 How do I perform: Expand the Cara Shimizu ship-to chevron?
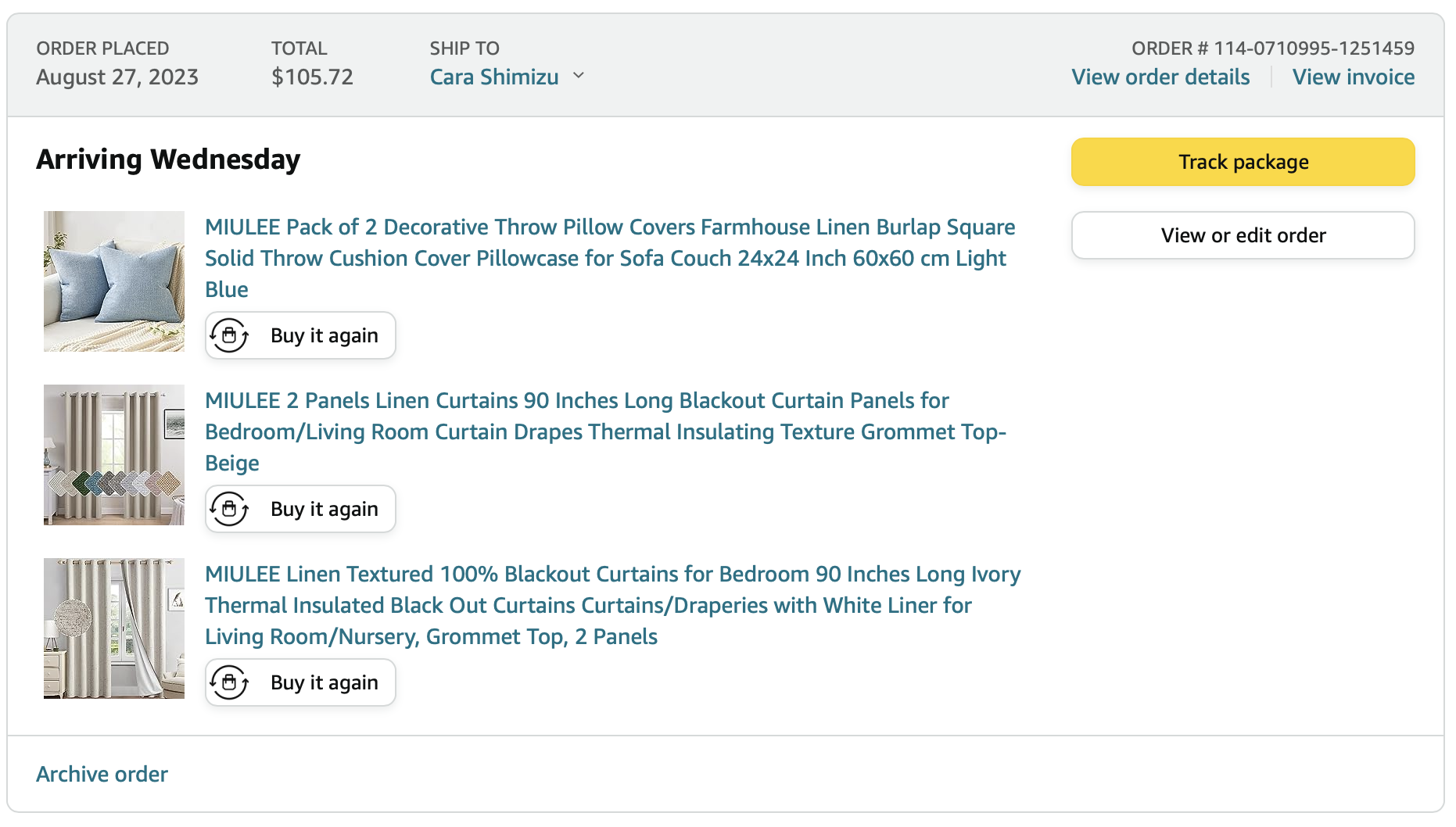click(x=579, y=76)
